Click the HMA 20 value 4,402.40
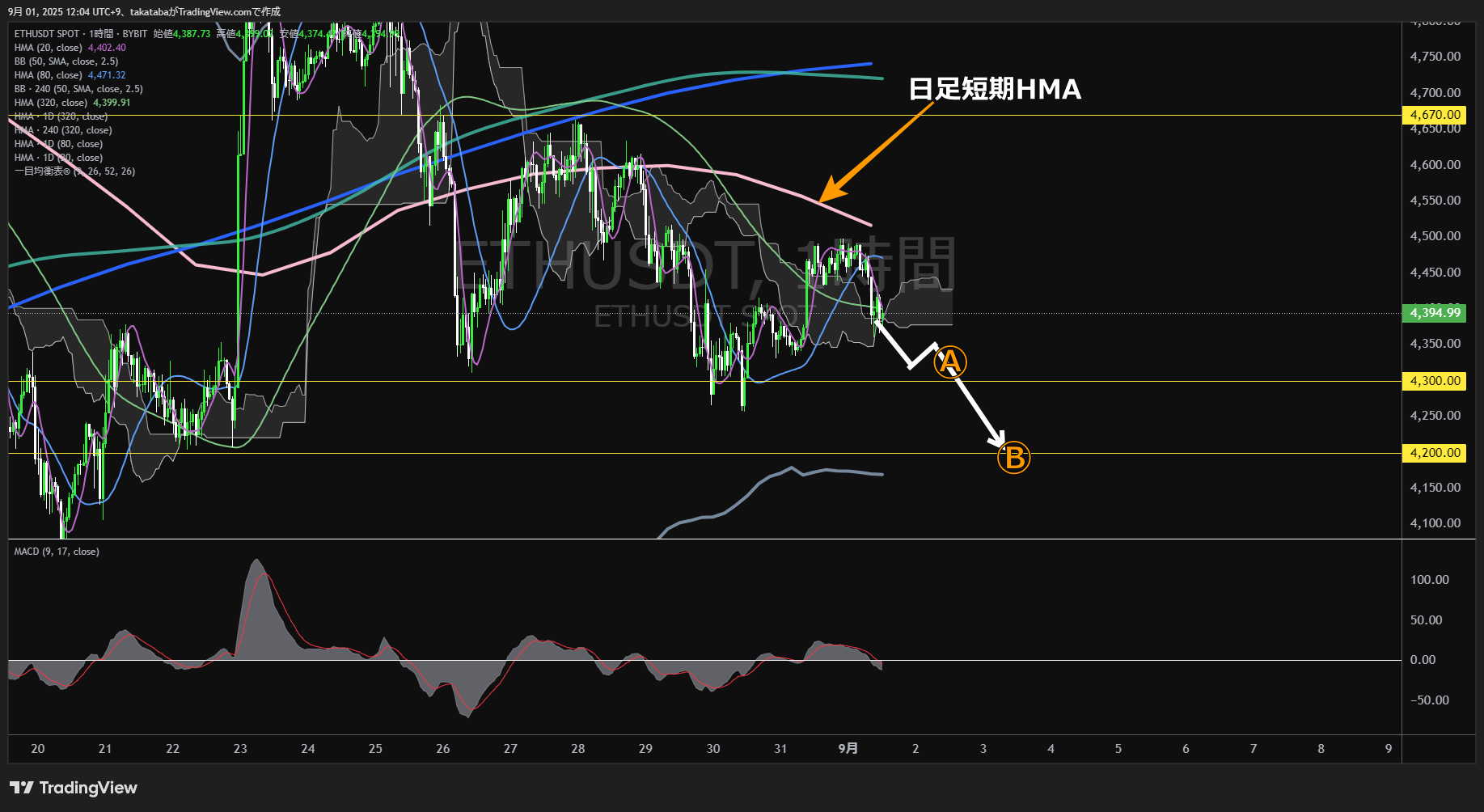The image size is (1484, 812). (x=107, y=48)
